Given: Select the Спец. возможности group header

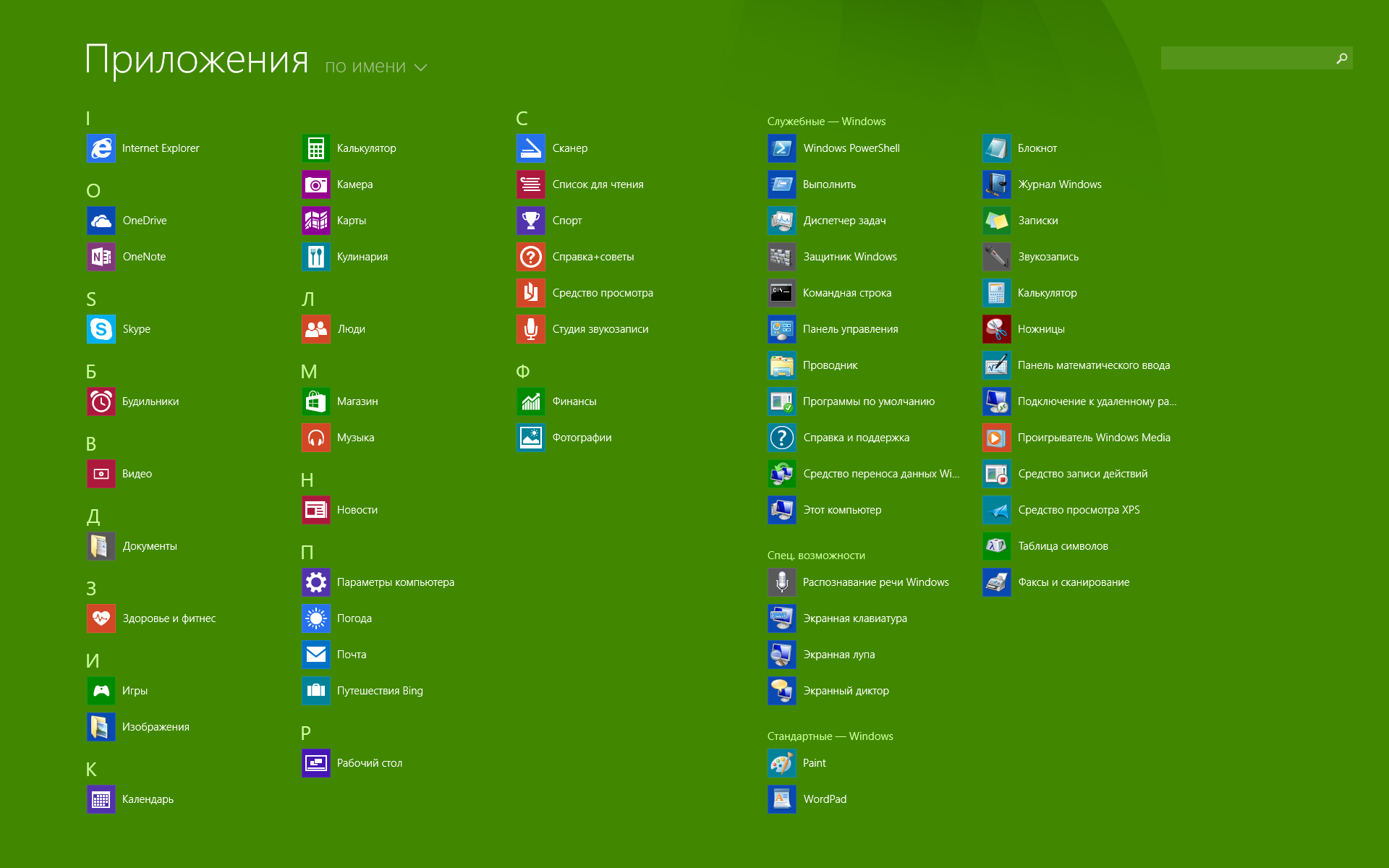Looking at the screenshot, I should [816, 556].
